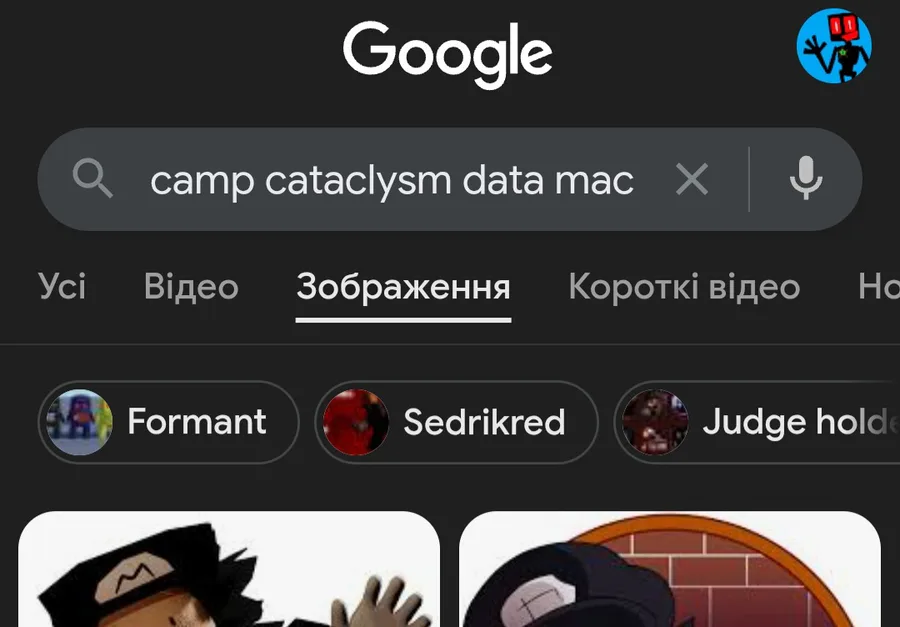900x627 pixels.
Task: Go to the Google logo homepage
Action: pyautogui.click(x=448, y=55)
